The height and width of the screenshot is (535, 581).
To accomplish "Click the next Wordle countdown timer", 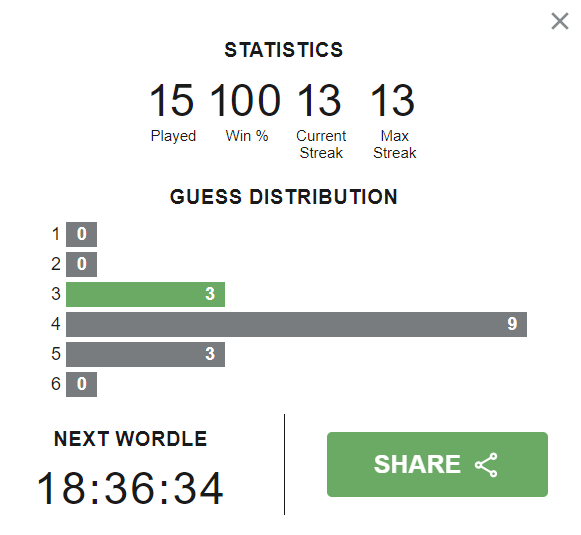I will 130,488.
